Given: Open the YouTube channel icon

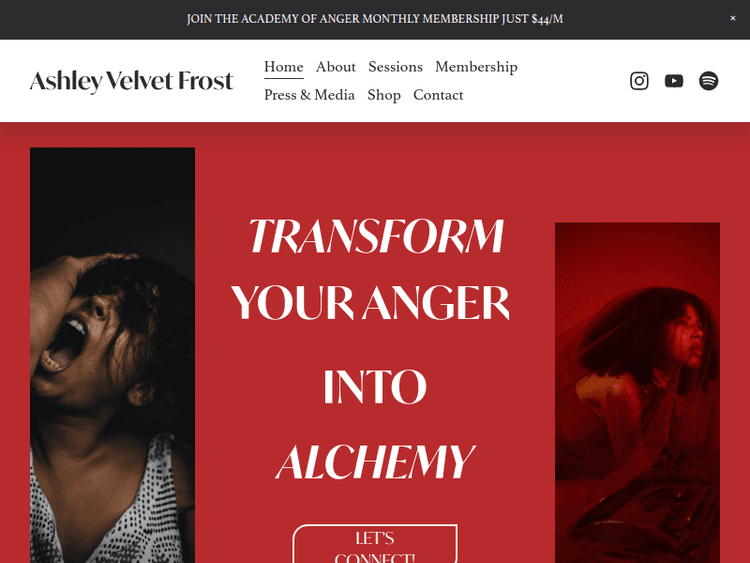Looking at the screenshot, I should (x=674, y=81).
